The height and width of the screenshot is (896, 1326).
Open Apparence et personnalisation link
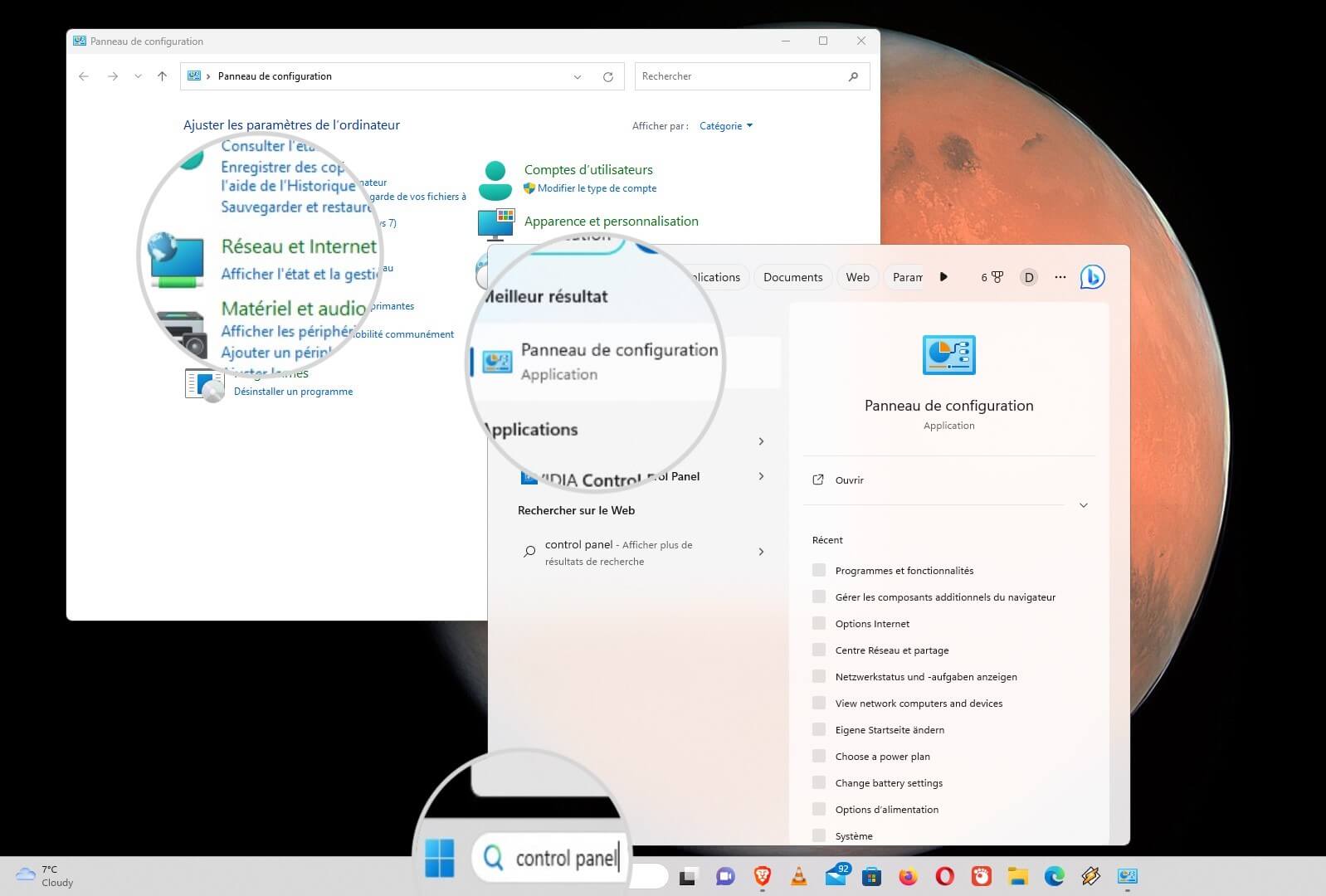point(612,222)
